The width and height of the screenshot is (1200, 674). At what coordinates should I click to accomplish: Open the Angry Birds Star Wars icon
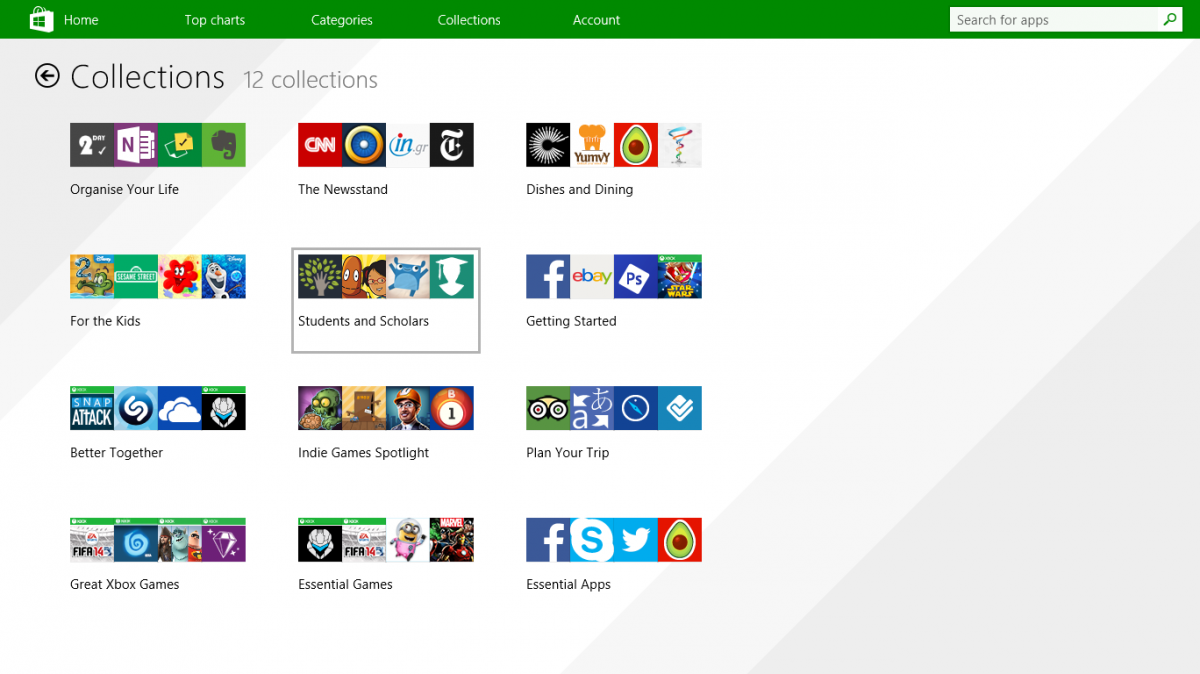pos(680,277)
